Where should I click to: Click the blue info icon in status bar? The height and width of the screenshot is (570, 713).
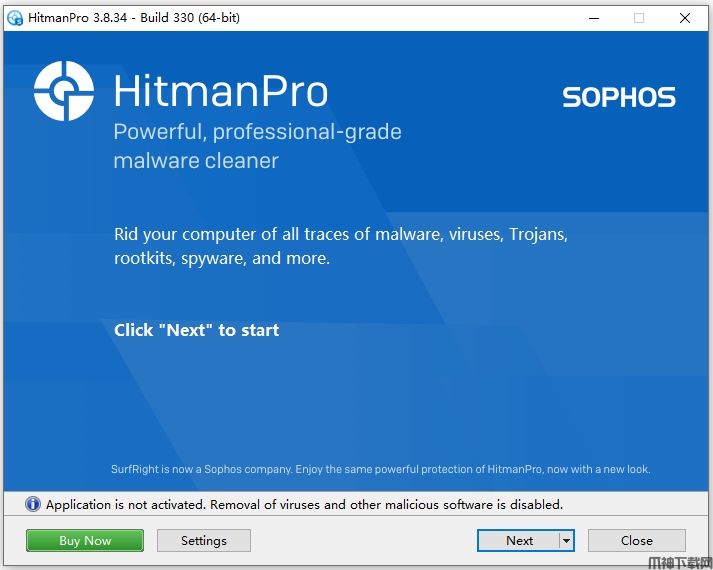[x=32, y=505]
